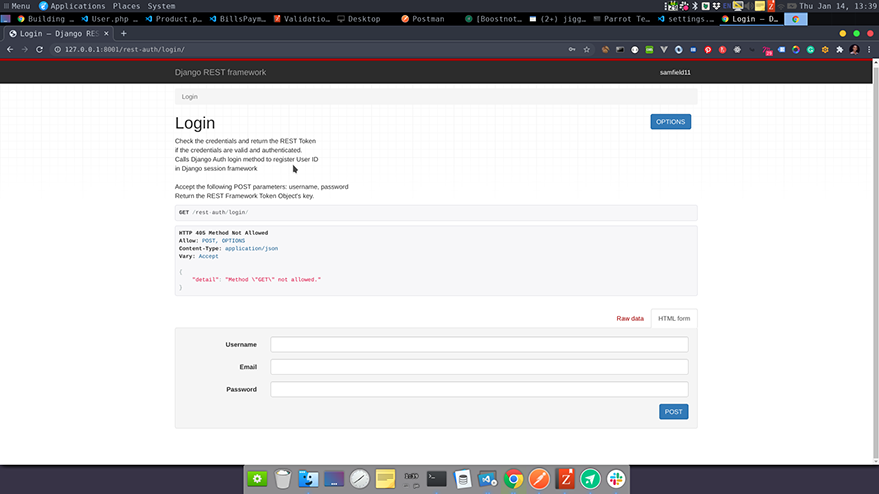This screenshot has width=879, height=494.
Task: Switch to the BillsPaym taskbar window
Action: (x=238, y=19)
